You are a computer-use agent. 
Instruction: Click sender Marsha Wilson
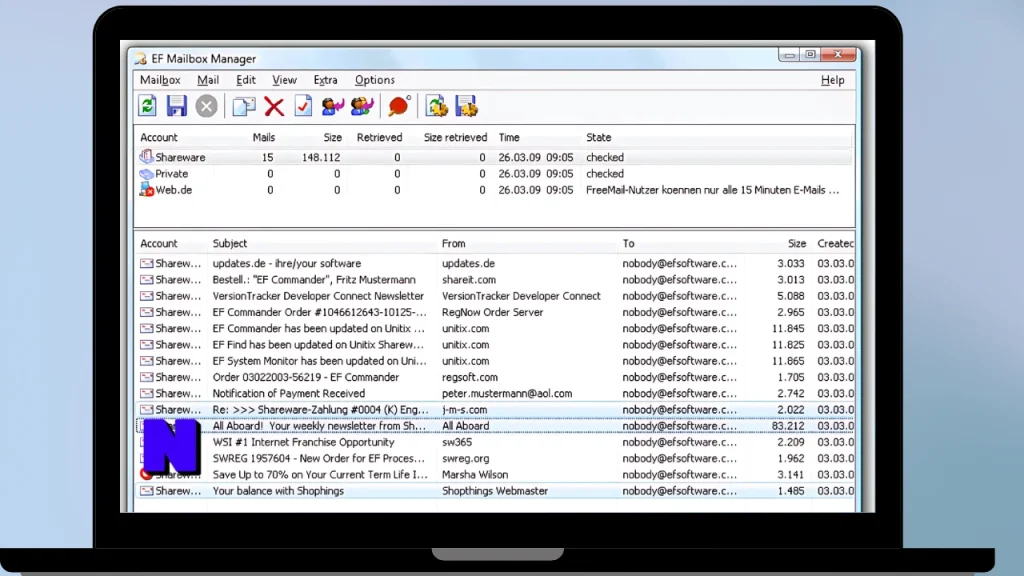click(x=475, y=475)
